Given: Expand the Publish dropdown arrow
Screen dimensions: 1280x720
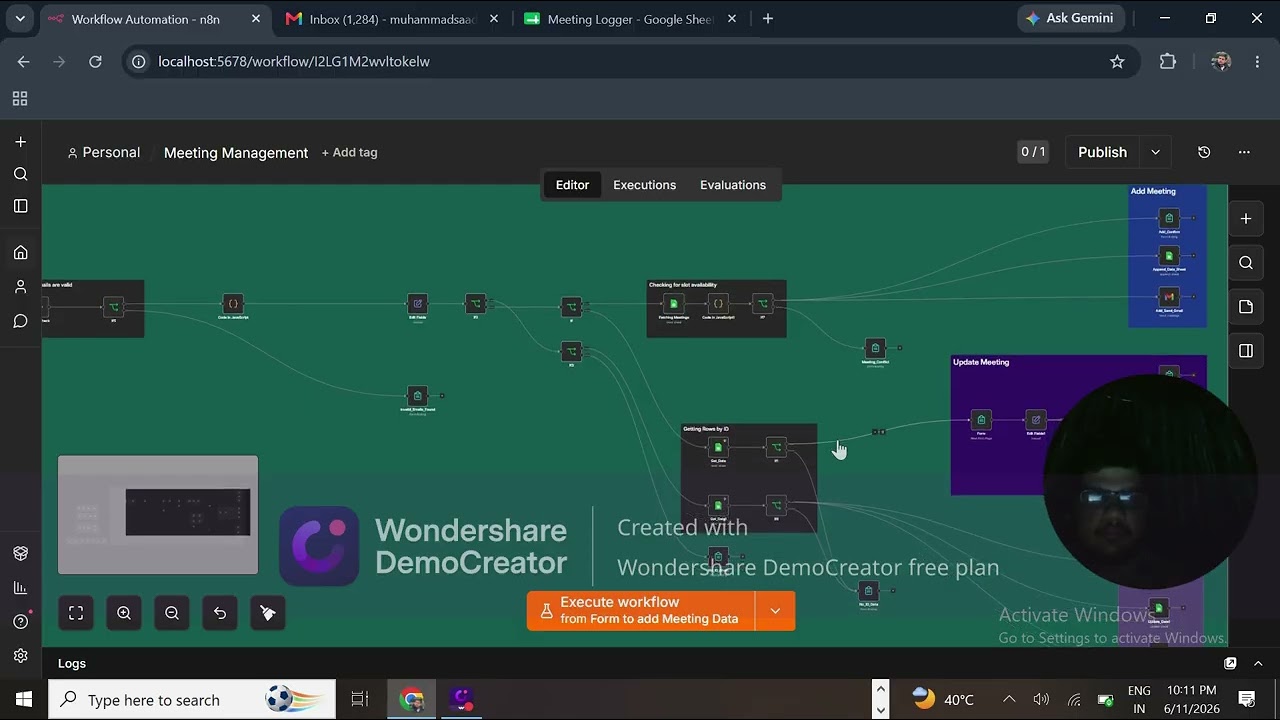Looking at the screenshot, I should (x=1155, y=152).
